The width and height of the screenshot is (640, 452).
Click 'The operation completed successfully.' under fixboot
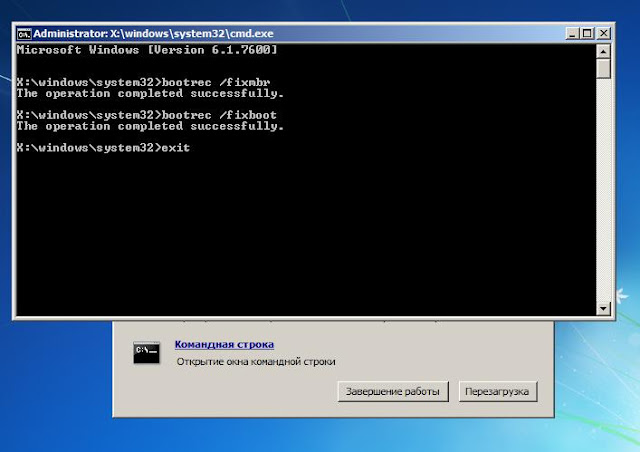pyautogui.click(x=150, y=126)
